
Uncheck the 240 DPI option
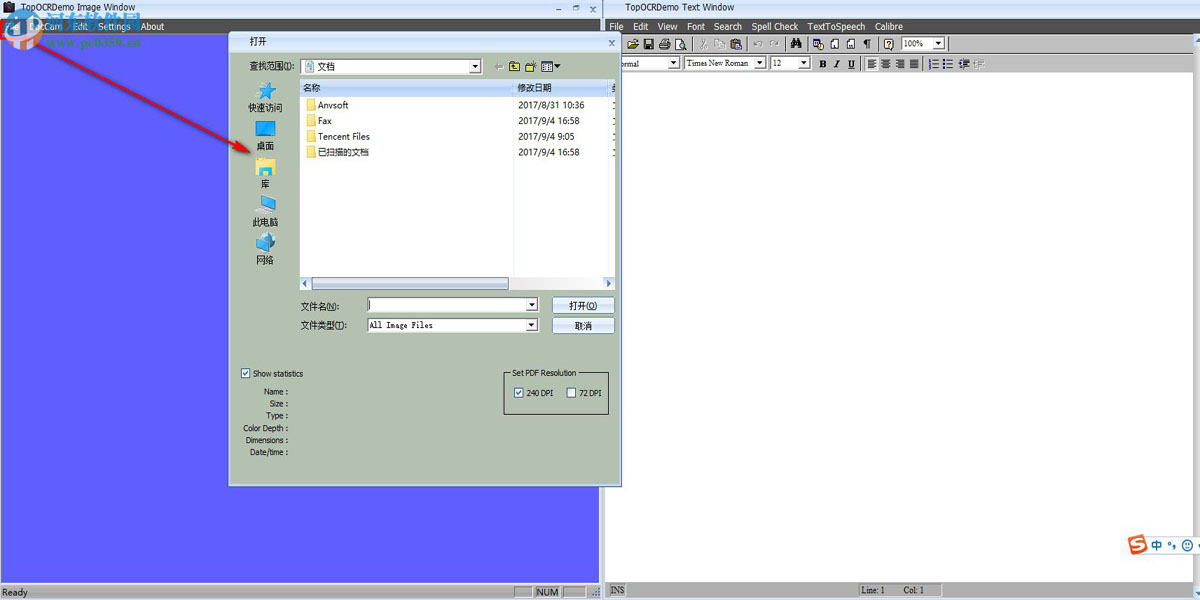(x=519, y=393)
